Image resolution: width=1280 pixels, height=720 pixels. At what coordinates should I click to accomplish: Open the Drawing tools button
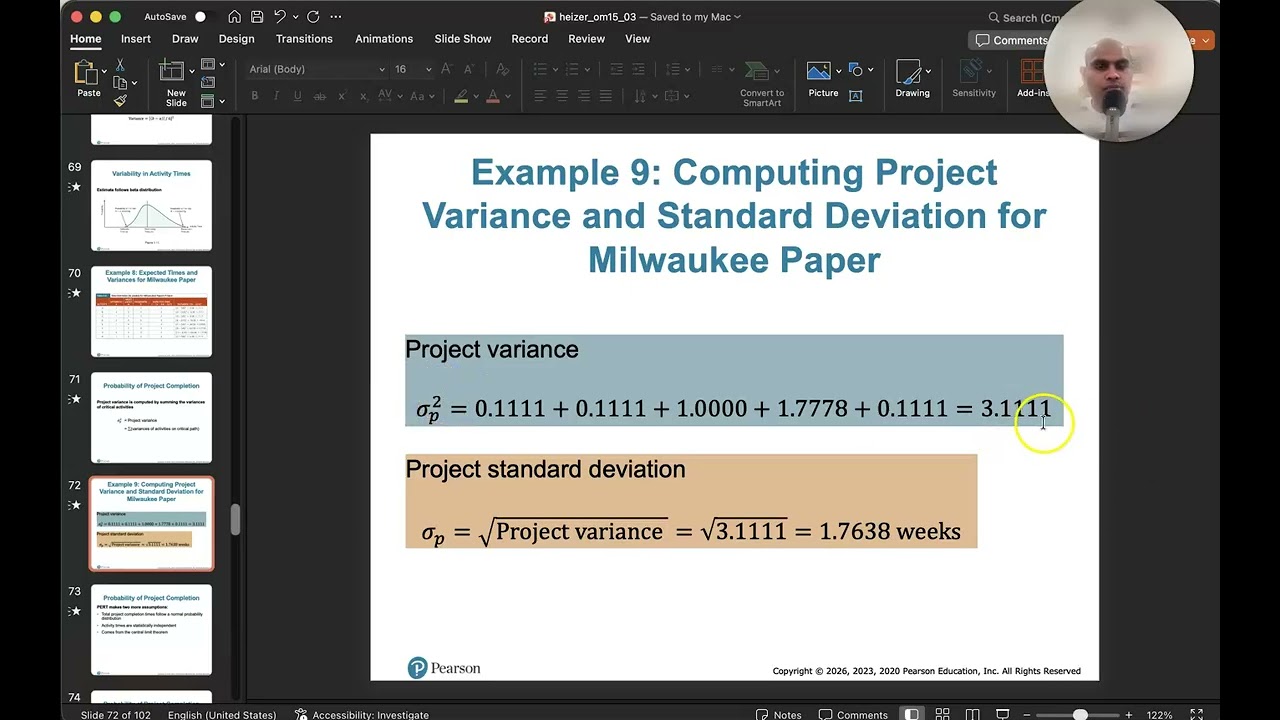coord(912,80)
